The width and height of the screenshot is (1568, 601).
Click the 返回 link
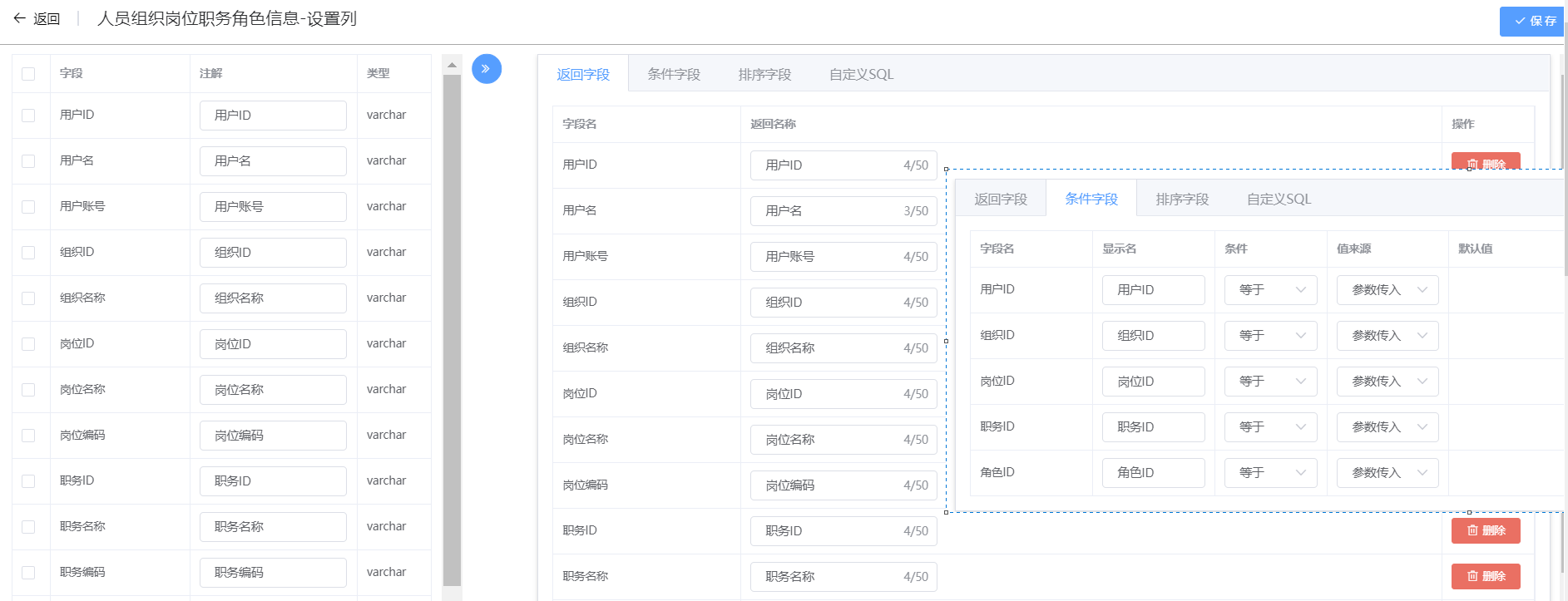pos(47,19)
